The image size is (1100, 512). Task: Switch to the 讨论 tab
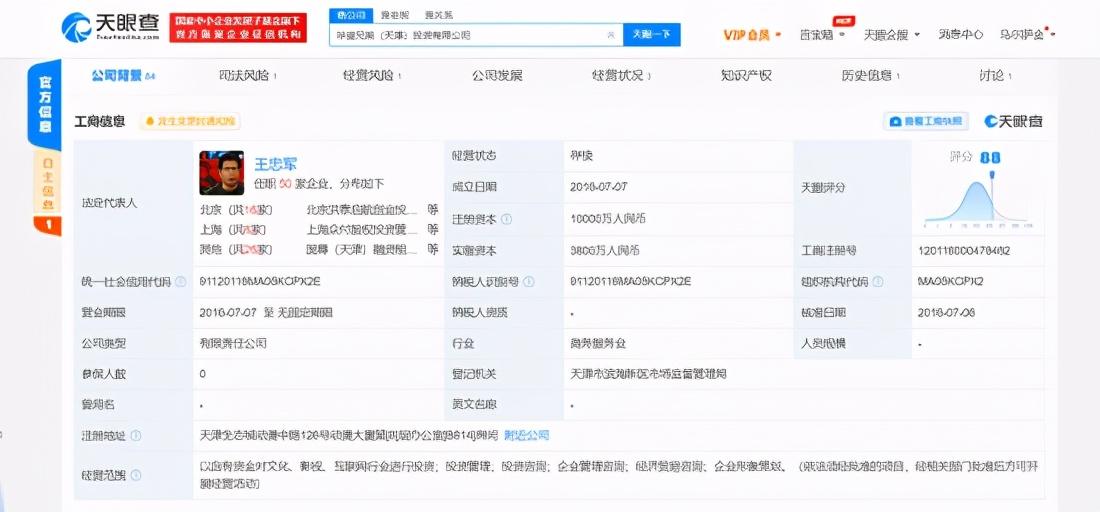coord(995,76)
